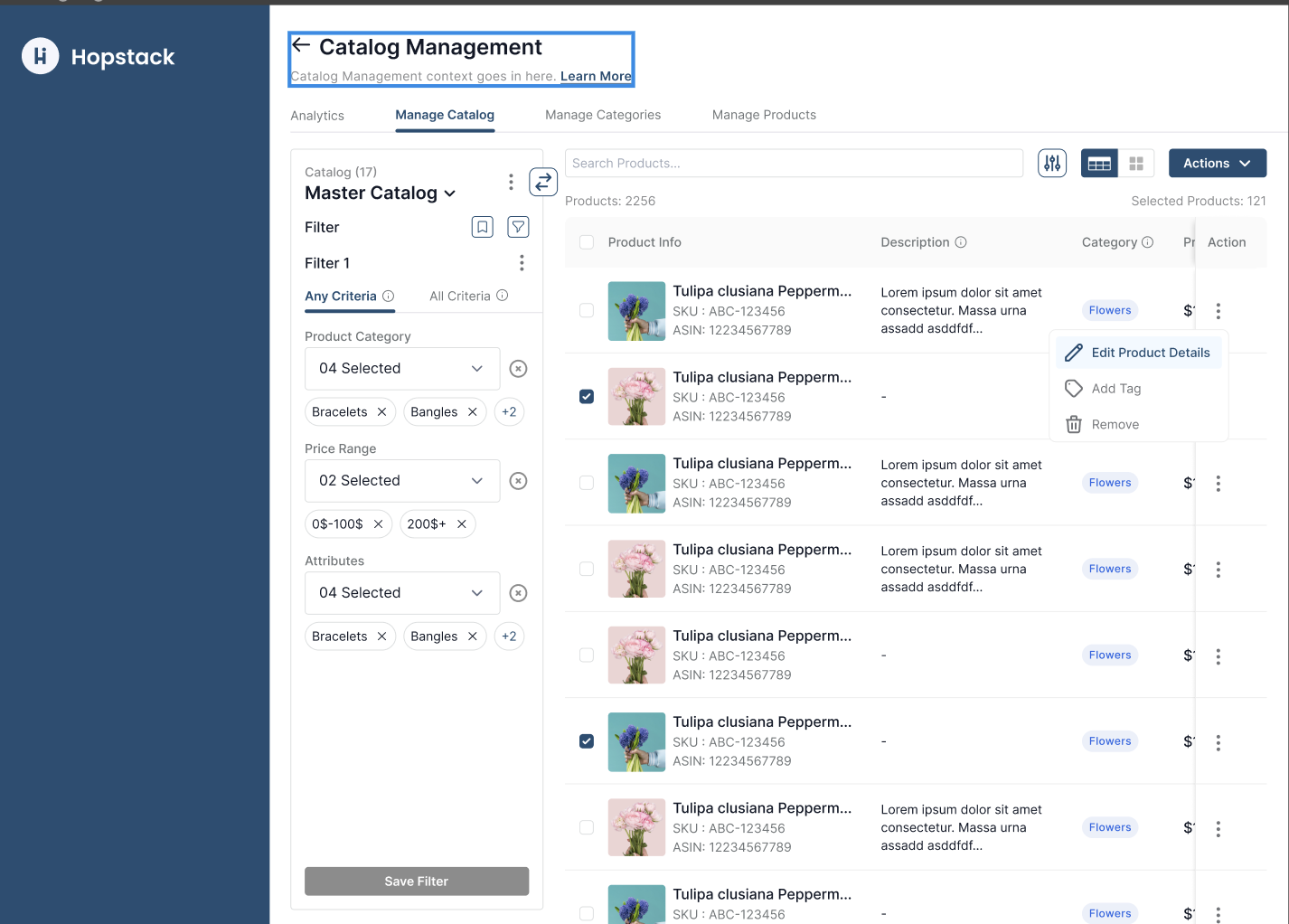The image size is (1289, 924).
Task: Uncheck the second product row checkbox
Action: pyautogui.click(x=587, y=397)
